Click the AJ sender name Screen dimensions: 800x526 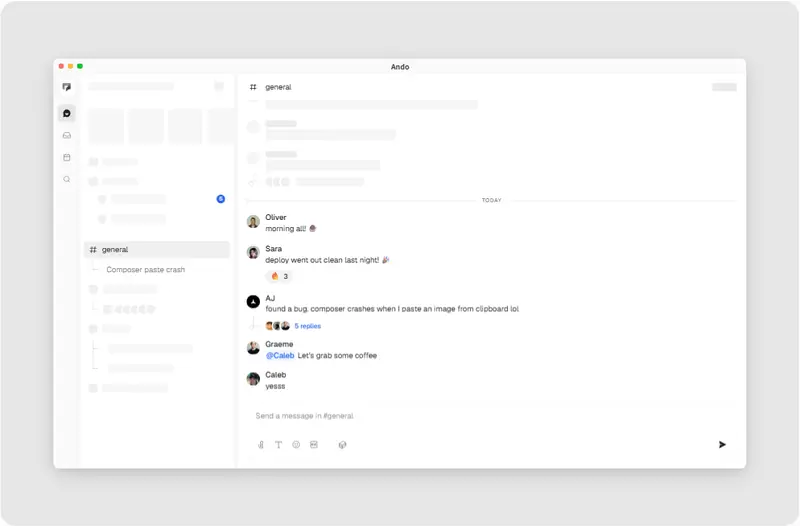point(270,298)
